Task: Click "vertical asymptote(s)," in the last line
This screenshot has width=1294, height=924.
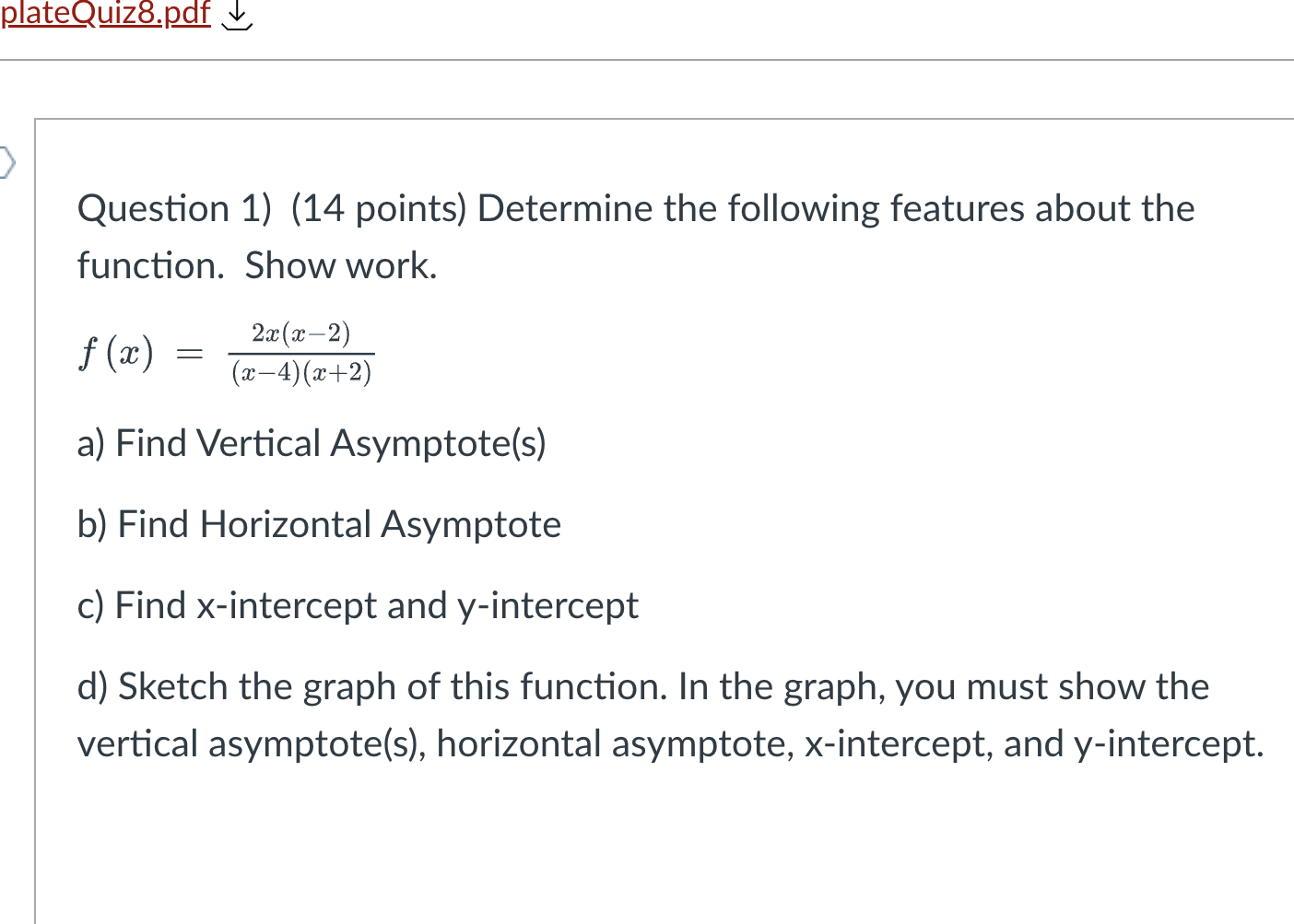Action: tap(253, 744)
